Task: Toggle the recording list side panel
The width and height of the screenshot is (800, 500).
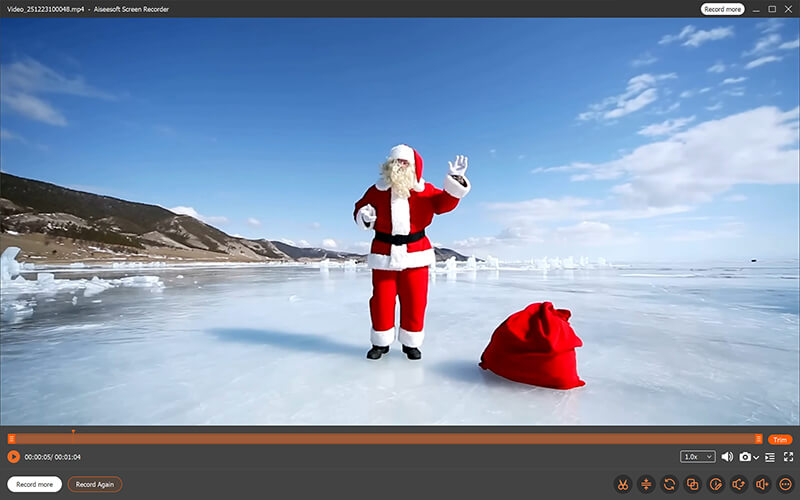Action: (771, 457)
